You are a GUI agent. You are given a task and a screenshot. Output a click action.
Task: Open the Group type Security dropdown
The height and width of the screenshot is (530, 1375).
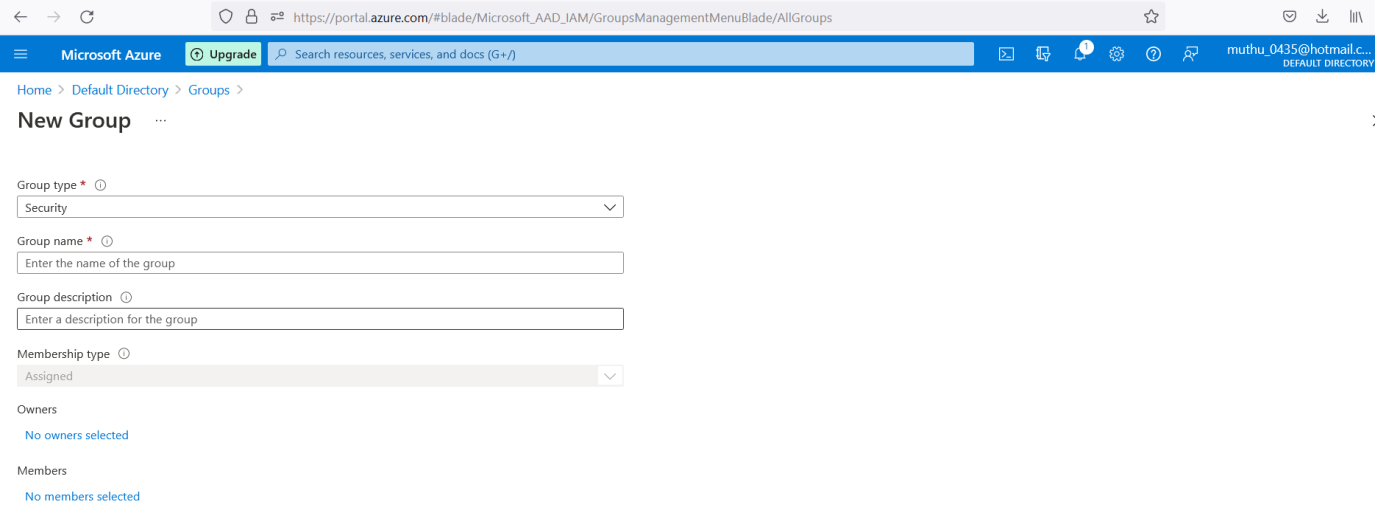[x=320, y=207]
